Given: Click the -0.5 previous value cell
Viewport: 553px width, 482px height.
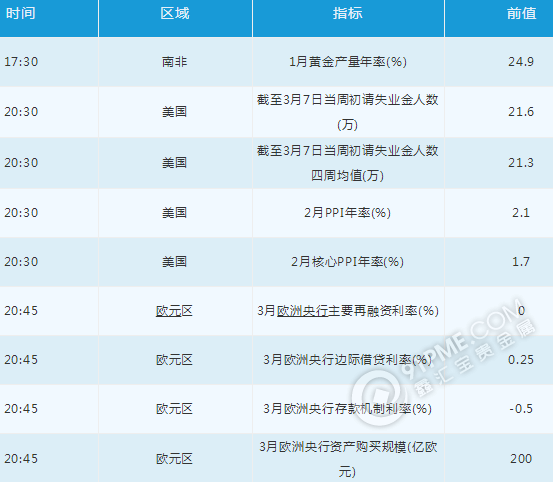Looking at the screenshot, I should click(x=521, y=409).
